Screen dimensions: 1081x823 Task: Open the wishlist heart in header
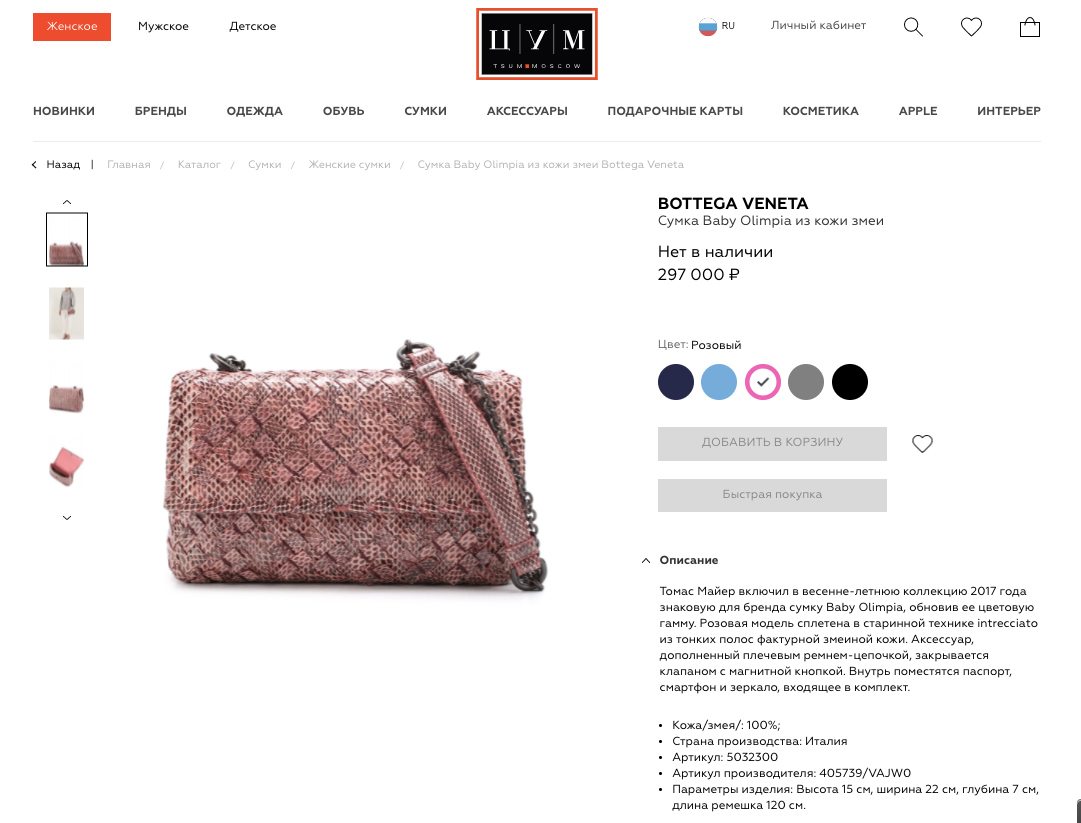click(x=971, y=27)
